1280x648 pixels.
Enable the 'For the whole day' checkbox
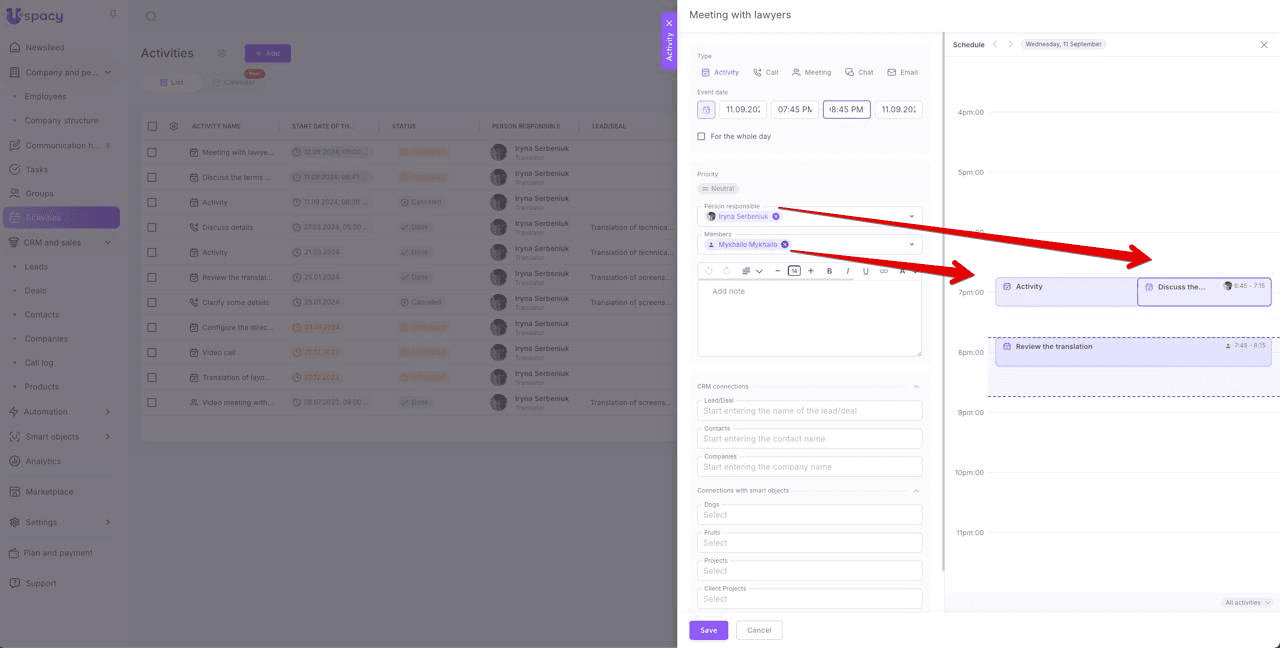click(702, 136)
